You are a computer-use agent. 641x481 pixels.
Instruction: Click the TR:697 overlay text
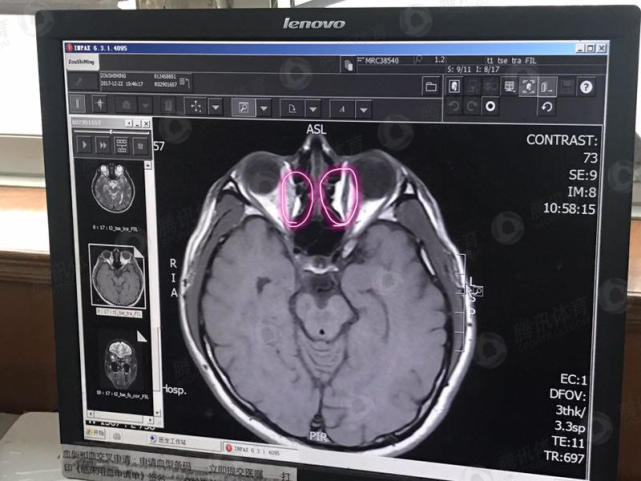(x=564, y=457)
